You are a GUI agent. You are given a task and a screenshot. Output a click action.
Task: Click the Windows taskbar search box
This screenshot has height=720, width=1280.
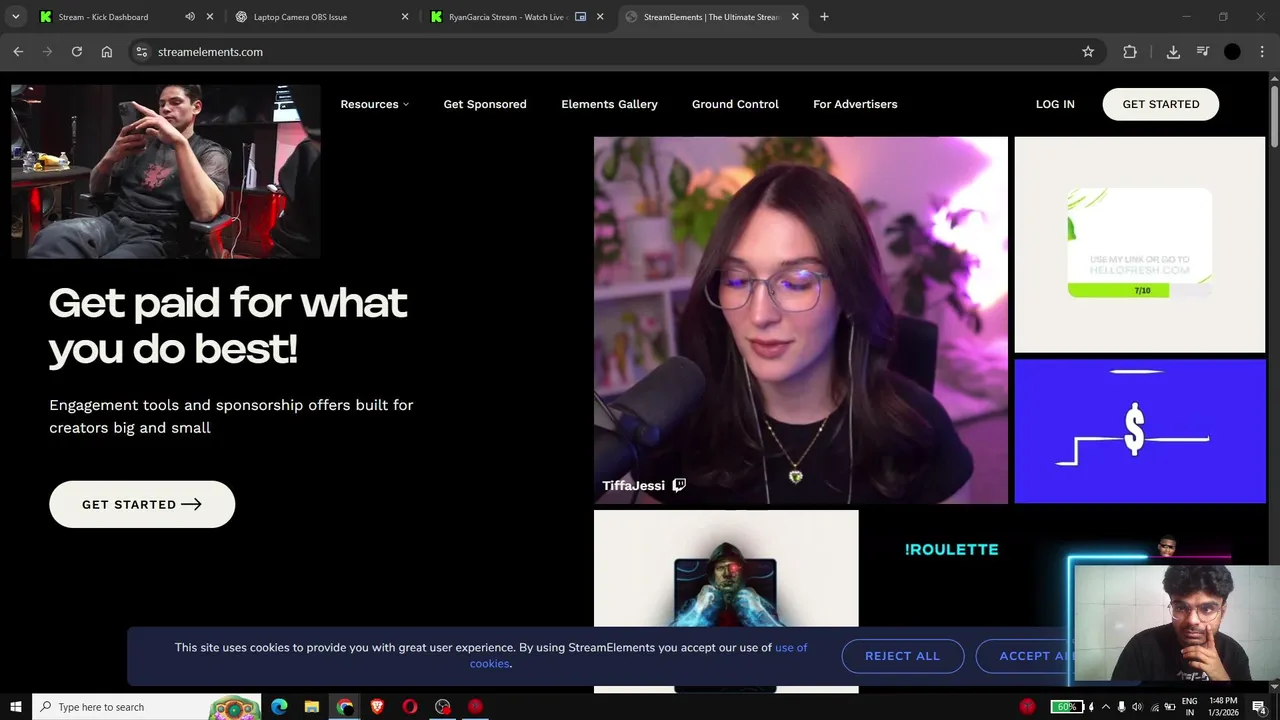[147, 707]
